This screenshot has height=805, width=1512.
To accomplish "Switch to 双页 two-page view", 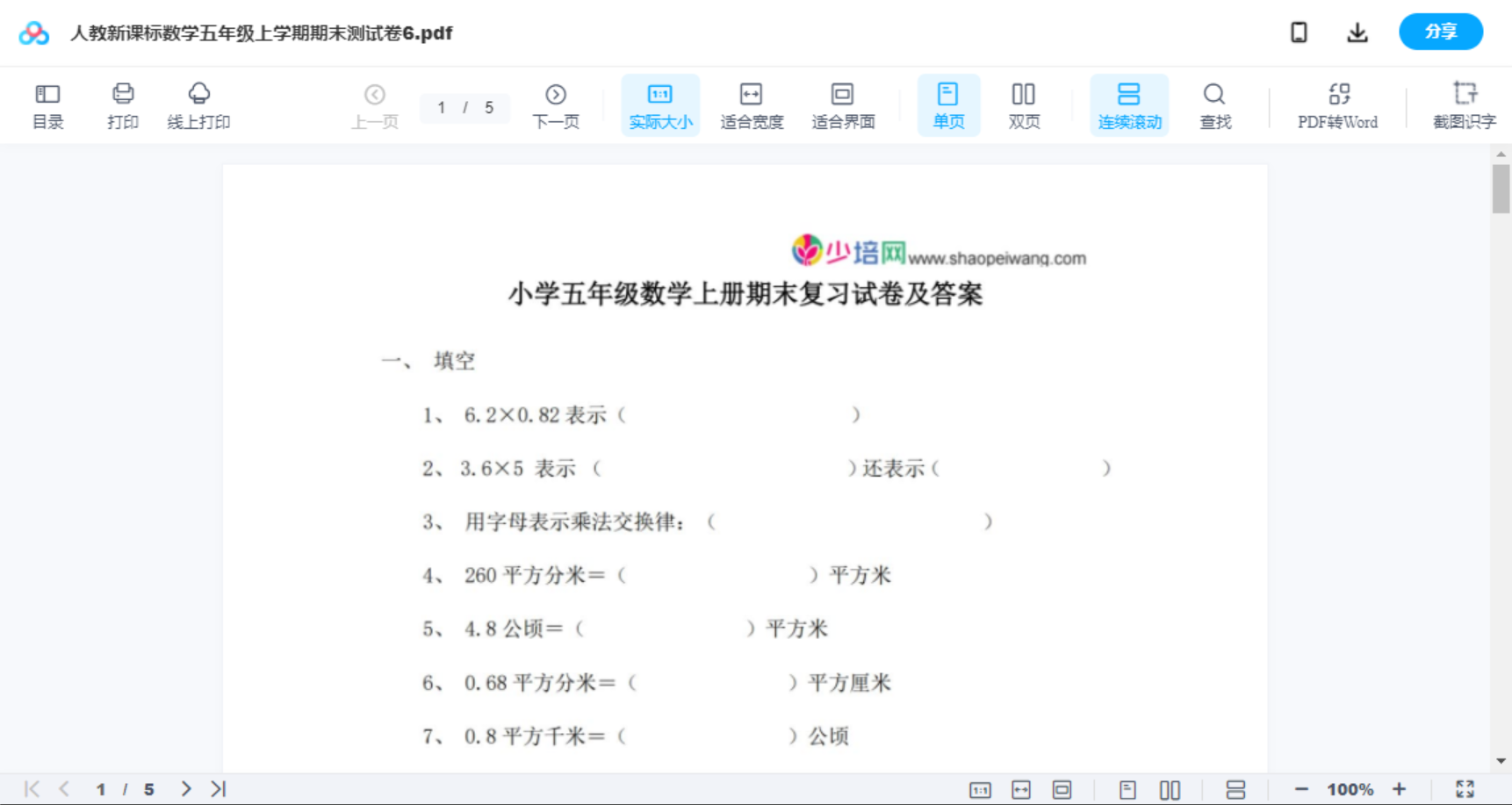I will [x=1024, y=104].
